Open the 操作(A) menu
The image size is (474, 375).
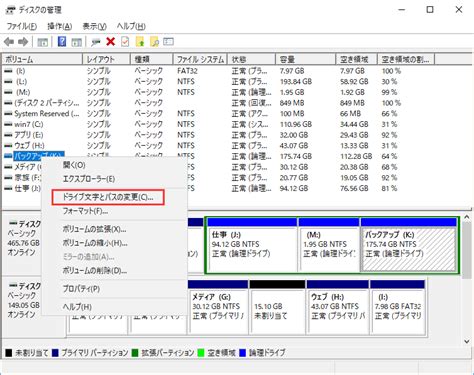[60, 26]
